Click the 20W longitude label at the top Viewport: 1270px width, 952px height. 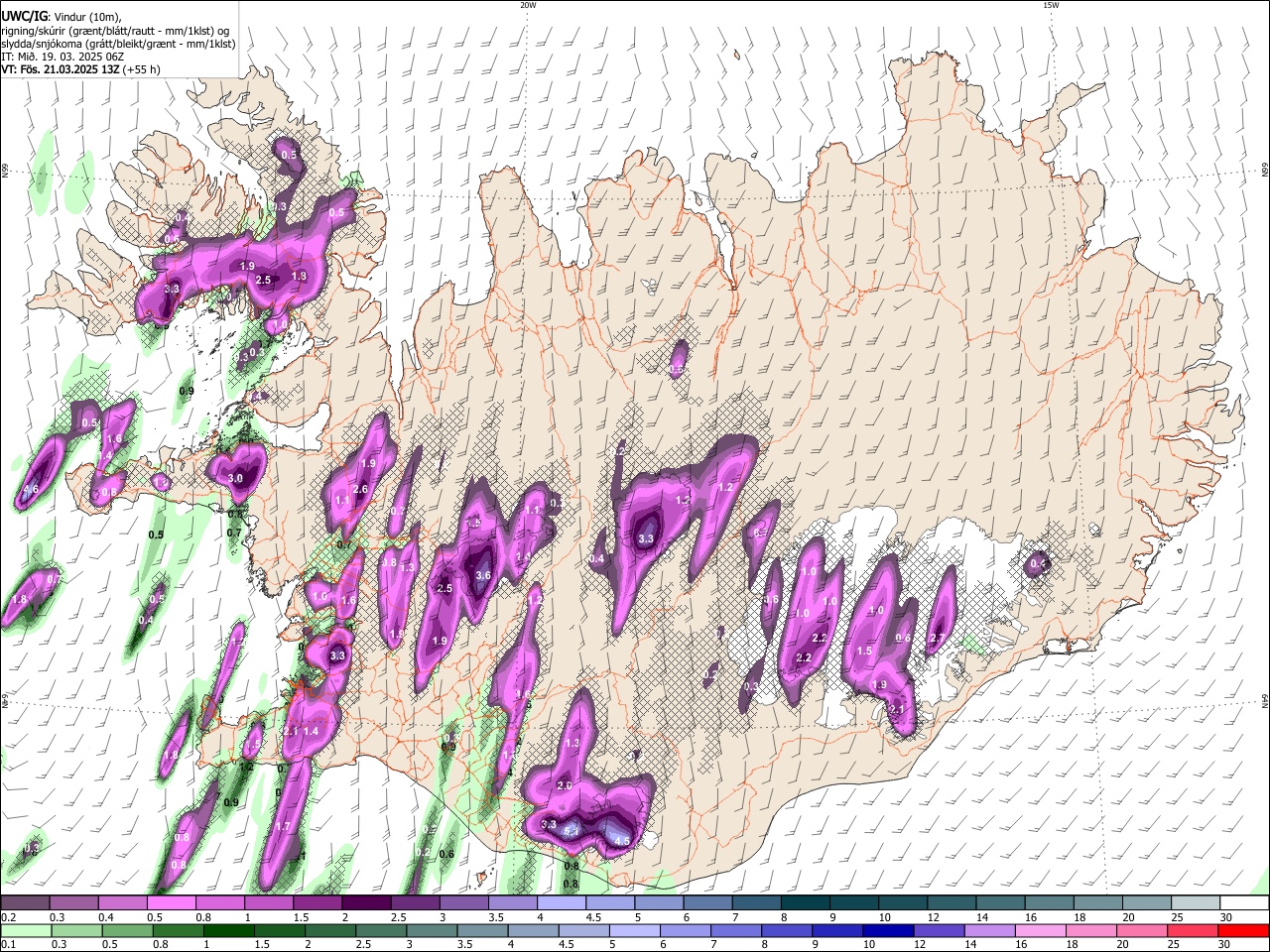[528, 5]
